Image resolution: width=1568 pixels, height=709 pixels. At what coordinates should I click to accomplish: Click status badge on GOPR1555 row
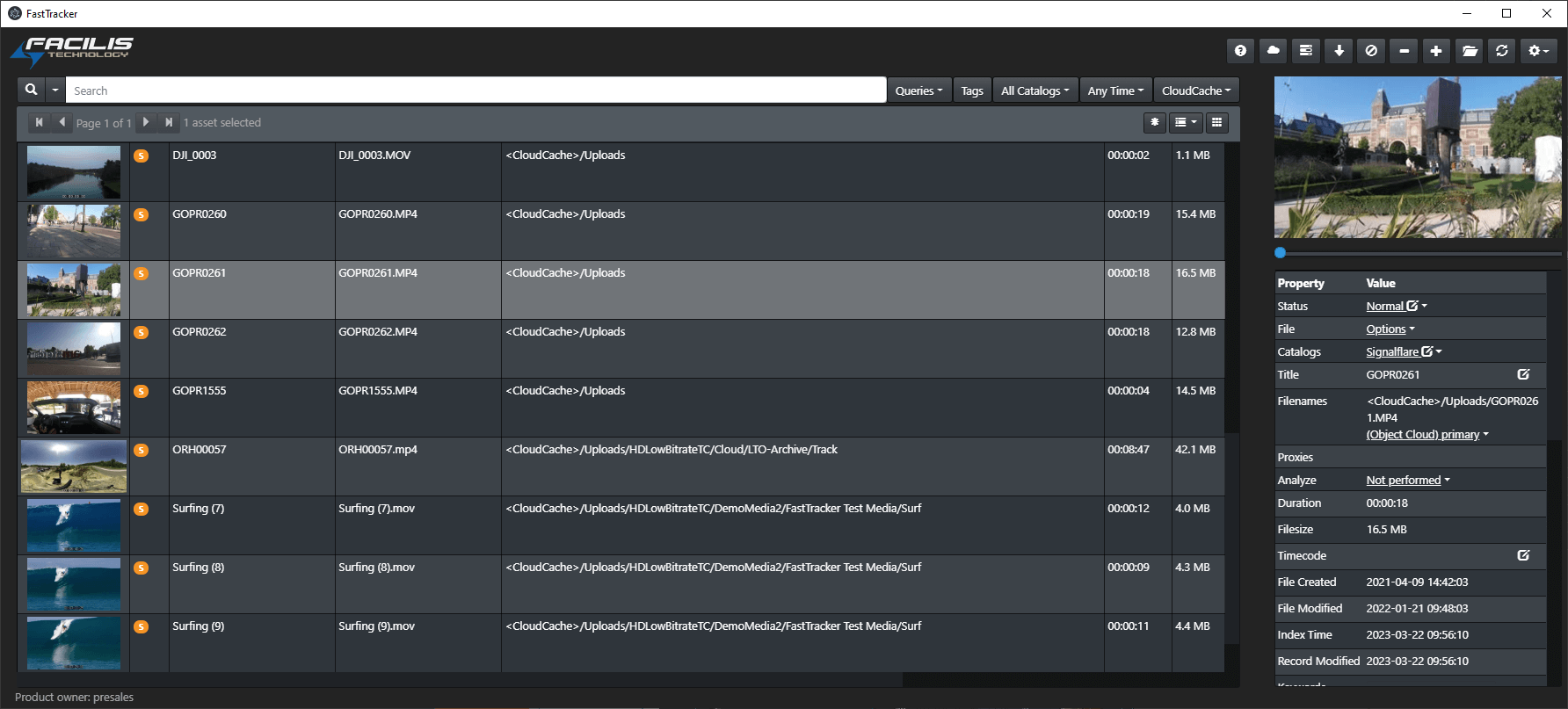click(141, 391)
